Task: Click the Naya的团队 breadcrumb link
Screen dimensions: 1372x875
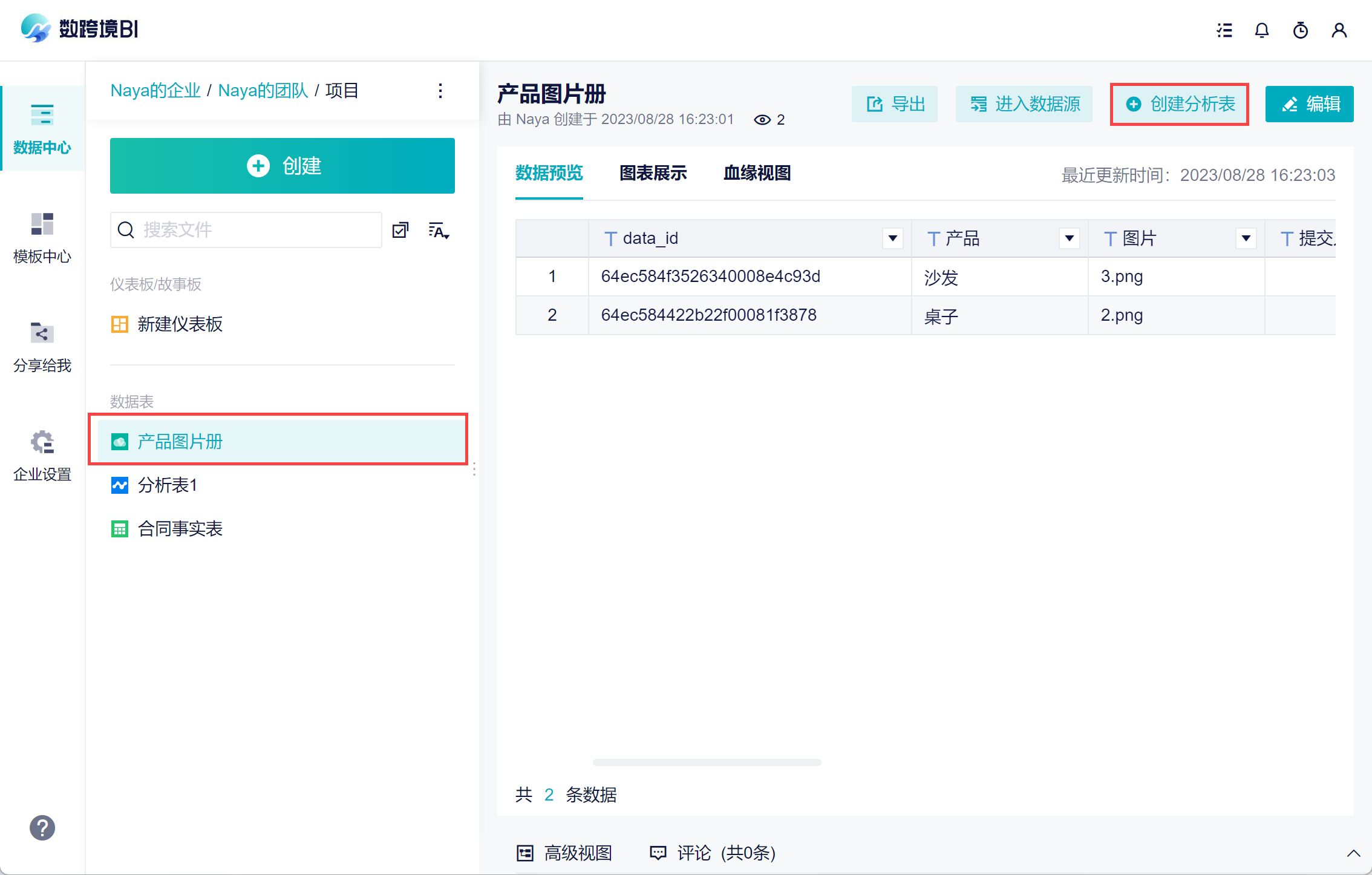Action: click(263, 91)
